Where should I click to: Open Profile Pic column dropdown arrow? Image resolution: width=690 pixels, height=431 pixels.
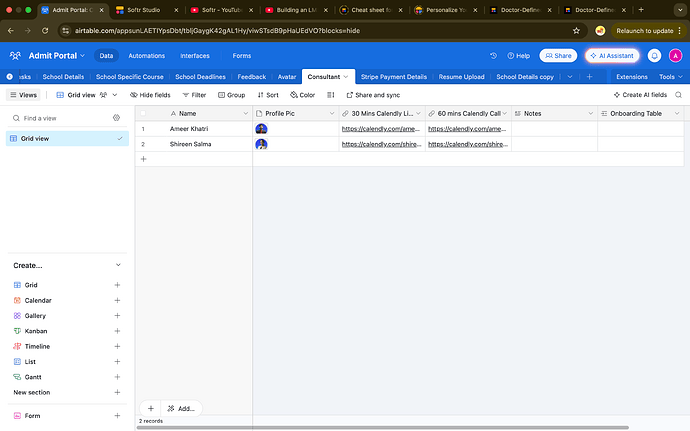(x=332, y=113)
